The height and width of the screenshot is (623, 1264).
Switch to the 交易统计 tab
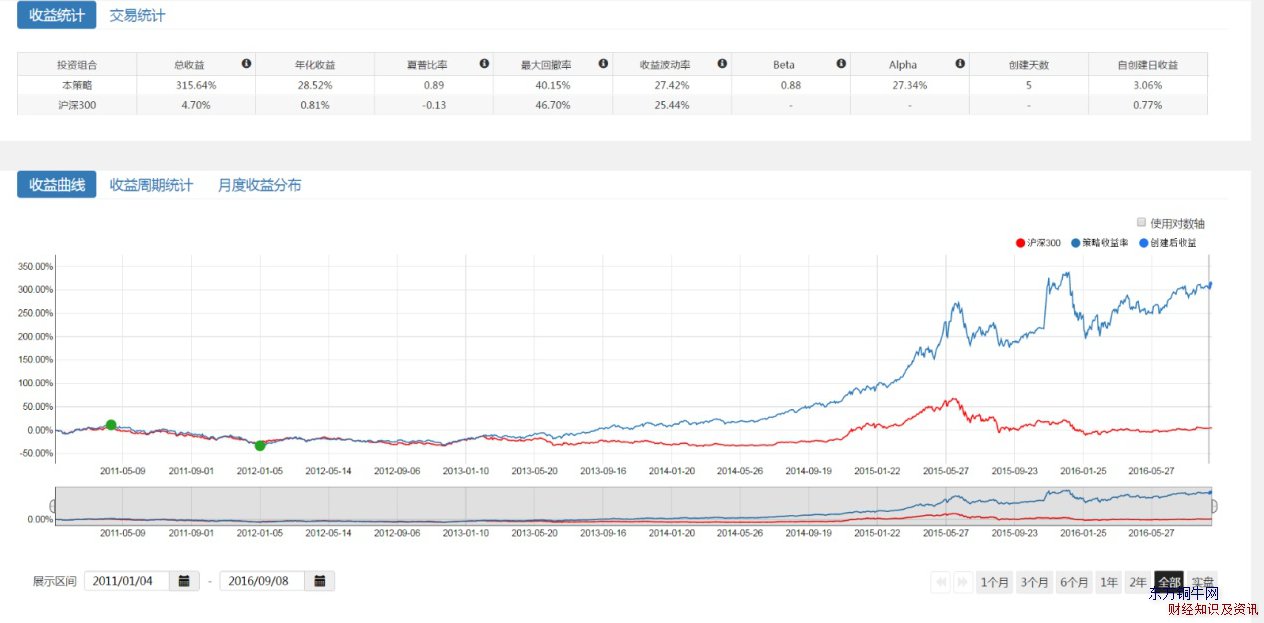(x=137, y=15)
